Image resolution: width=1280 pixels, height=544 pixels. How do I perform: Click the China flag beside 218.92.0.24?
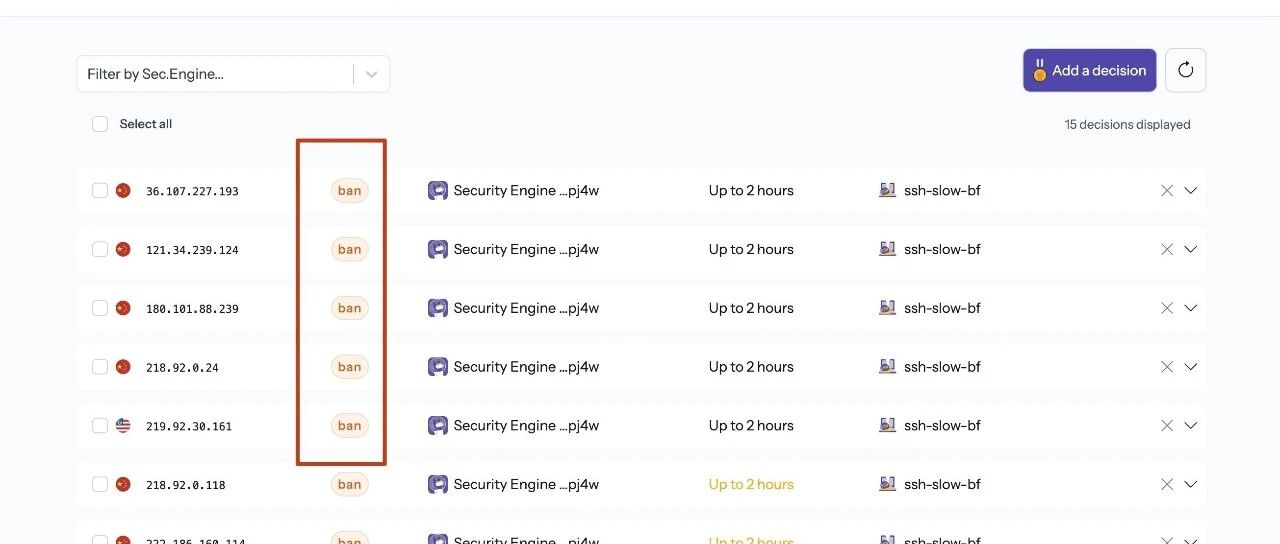point(123,367)
